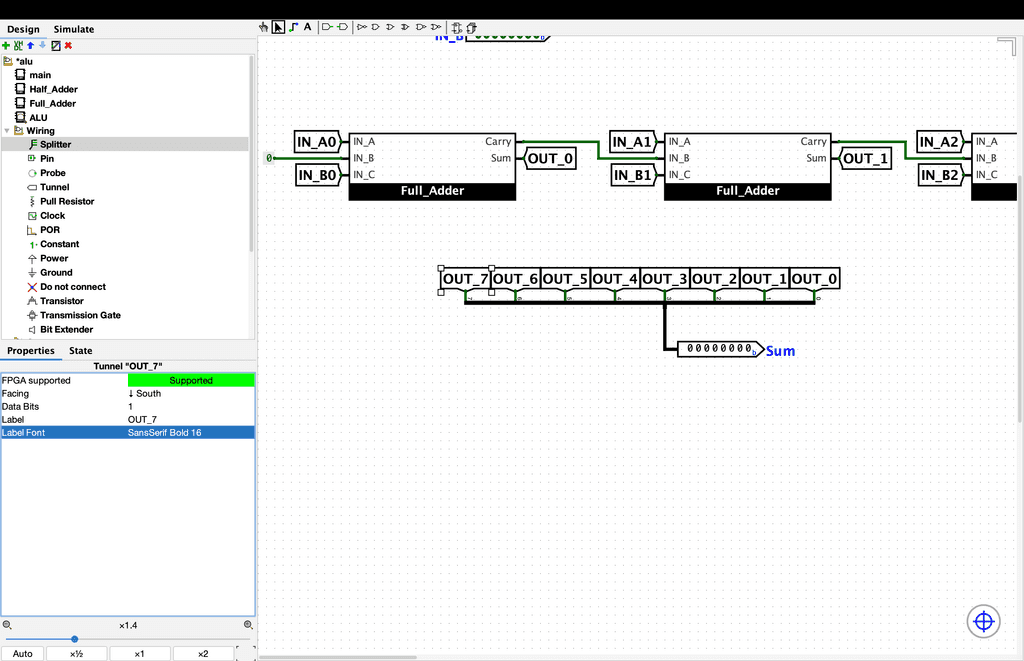Set zoom to ×2

click(203, 654)
